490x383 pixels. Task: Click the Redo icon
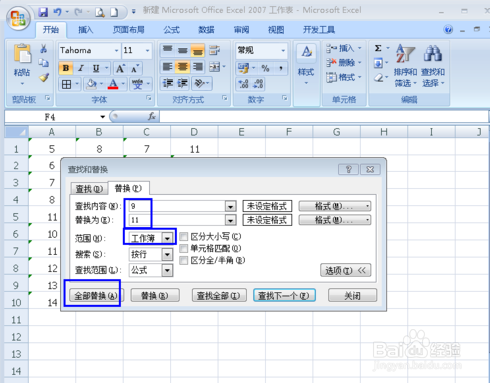pos(78,12)
